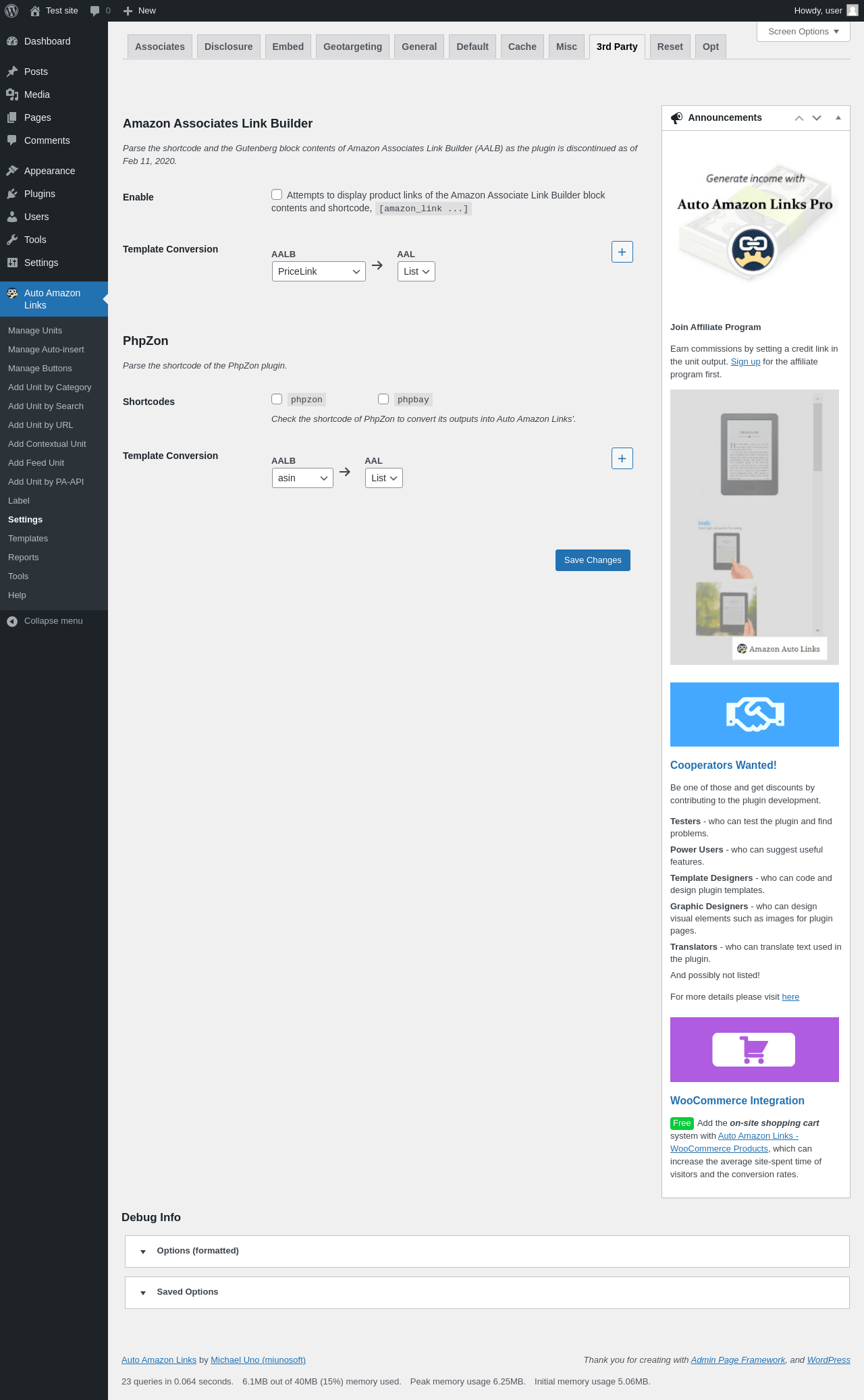Click the Auto Amazon Links Pro banner image
Image resolution: width=864 pixels, height=1400 pixels.
click(755, 223)
